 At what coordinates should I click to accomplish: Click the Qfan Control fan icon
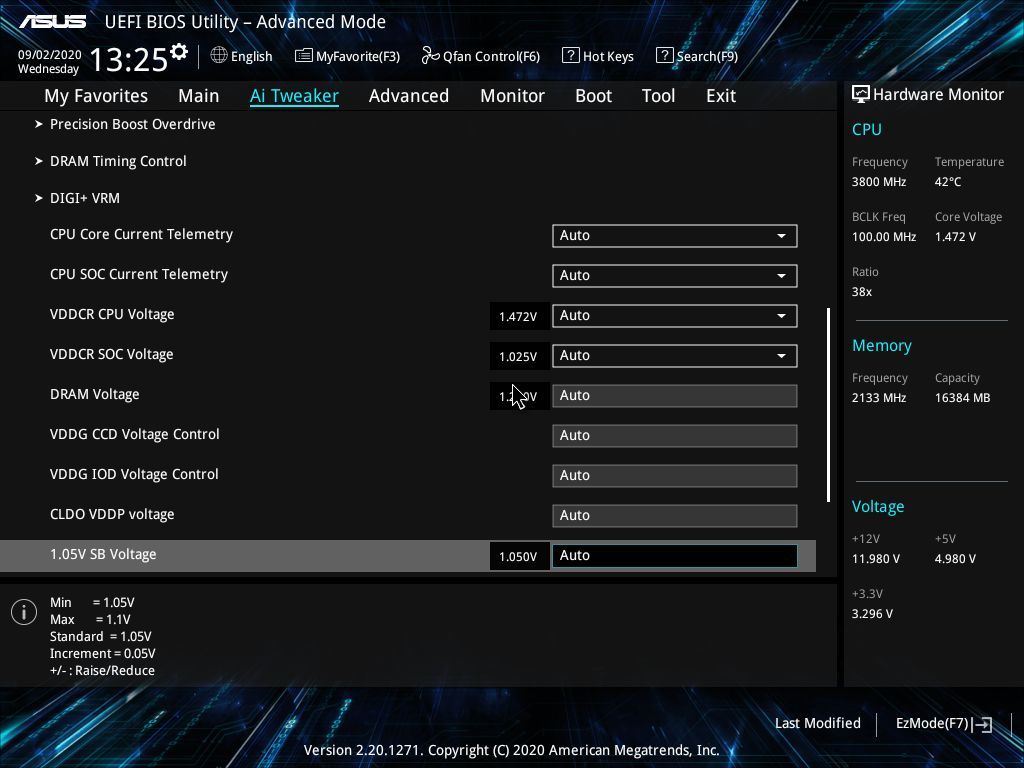[x=430, y=56]
